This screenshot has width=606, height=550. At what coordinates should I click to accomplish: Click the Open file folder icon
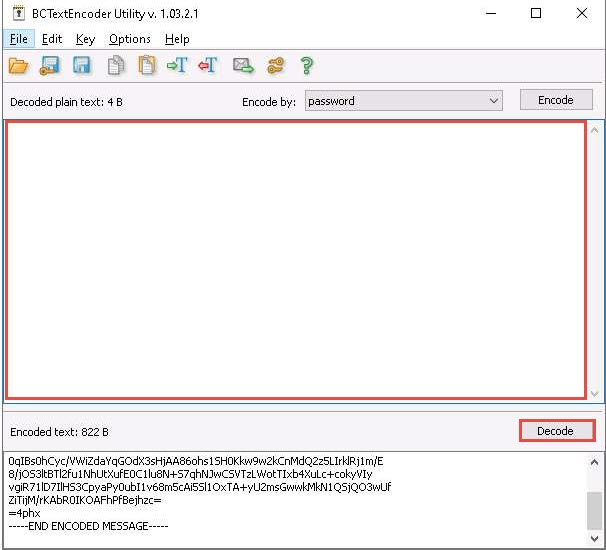click(18, 66)
